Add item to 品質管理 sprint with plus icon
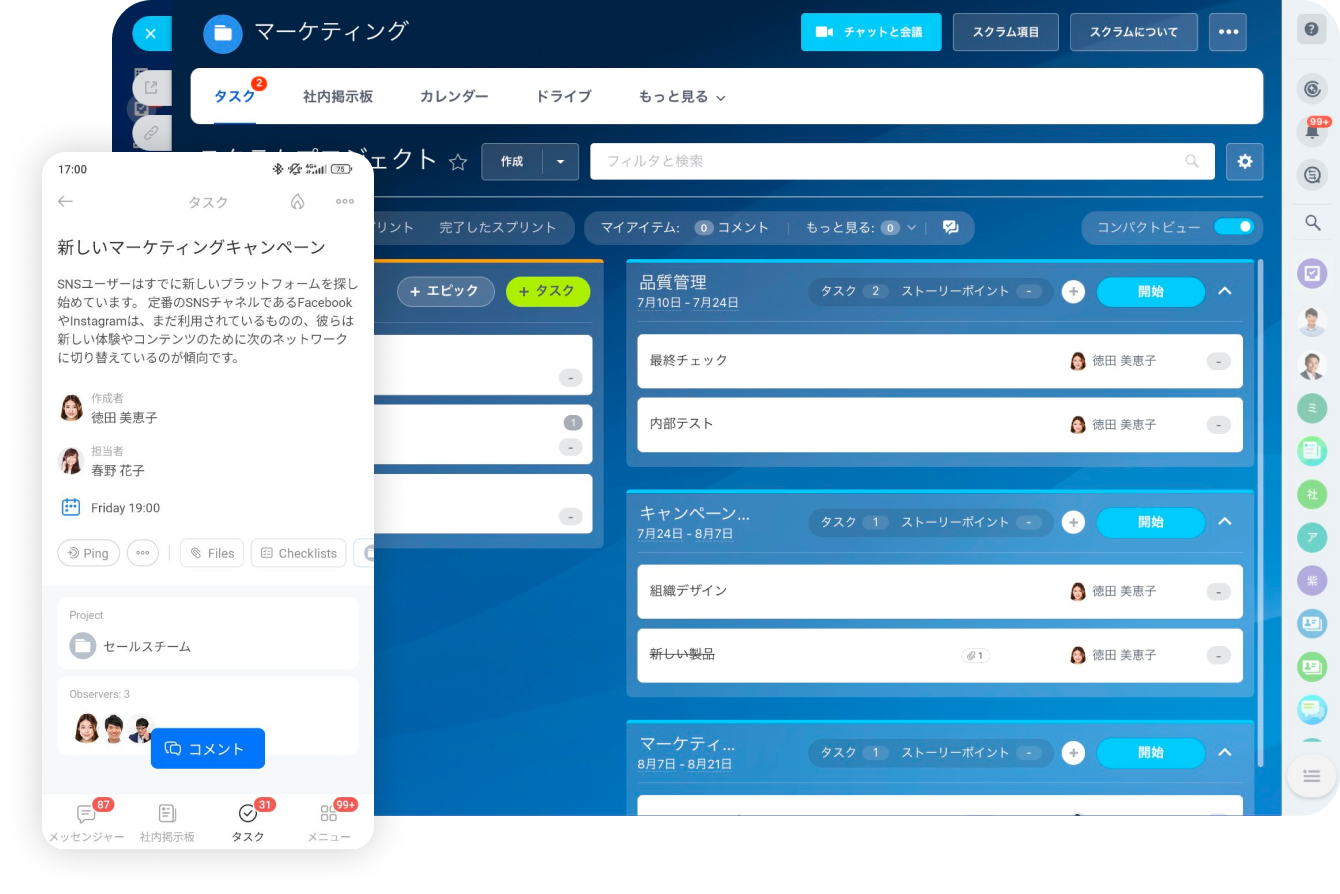1340x894 pixels. click(1073, 292)
